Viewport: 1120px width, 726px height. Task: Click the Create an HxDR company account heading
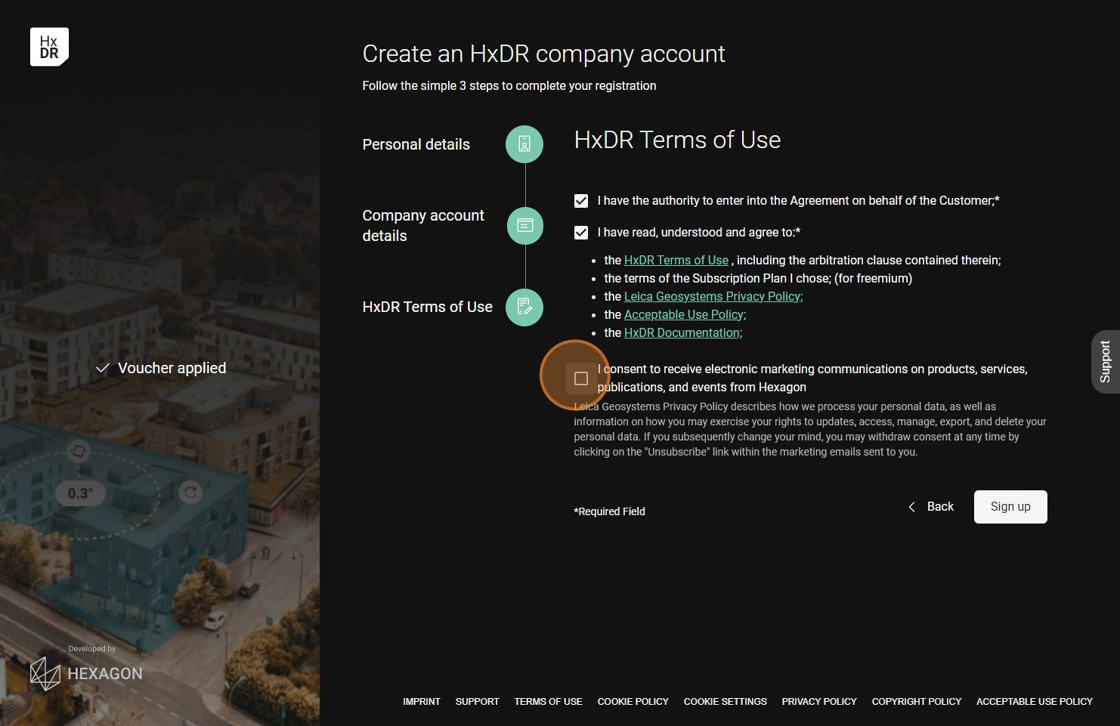pyautogui.click(x=544, y=54)
